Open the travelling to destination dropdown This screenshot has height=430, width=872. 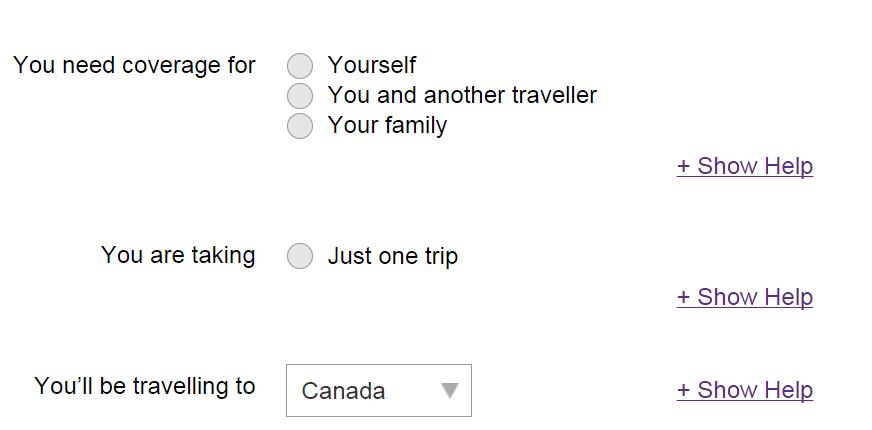(x=378, y=390)
